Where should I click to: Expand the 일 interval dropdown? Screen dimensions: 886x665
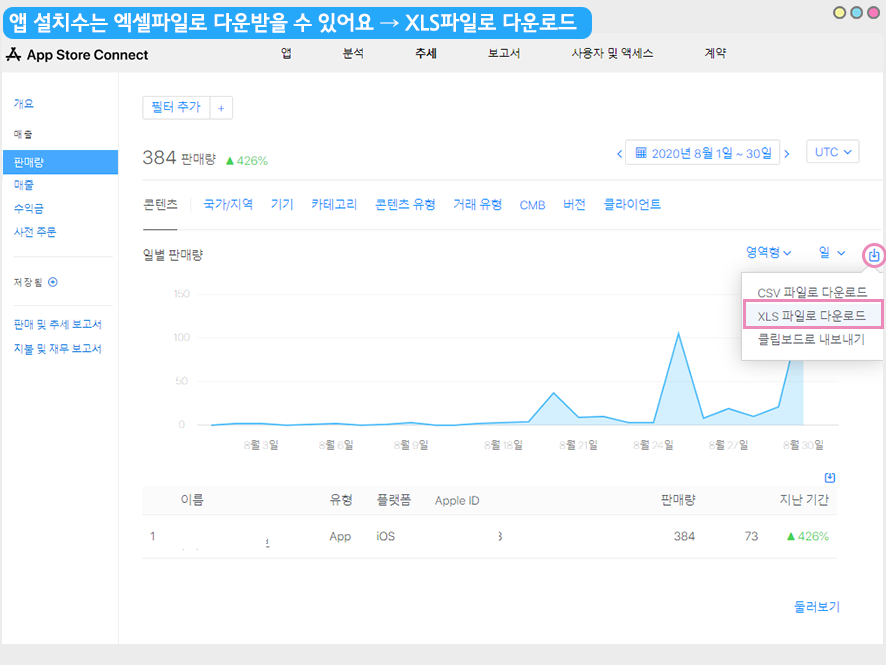click(x=832, y=253)
